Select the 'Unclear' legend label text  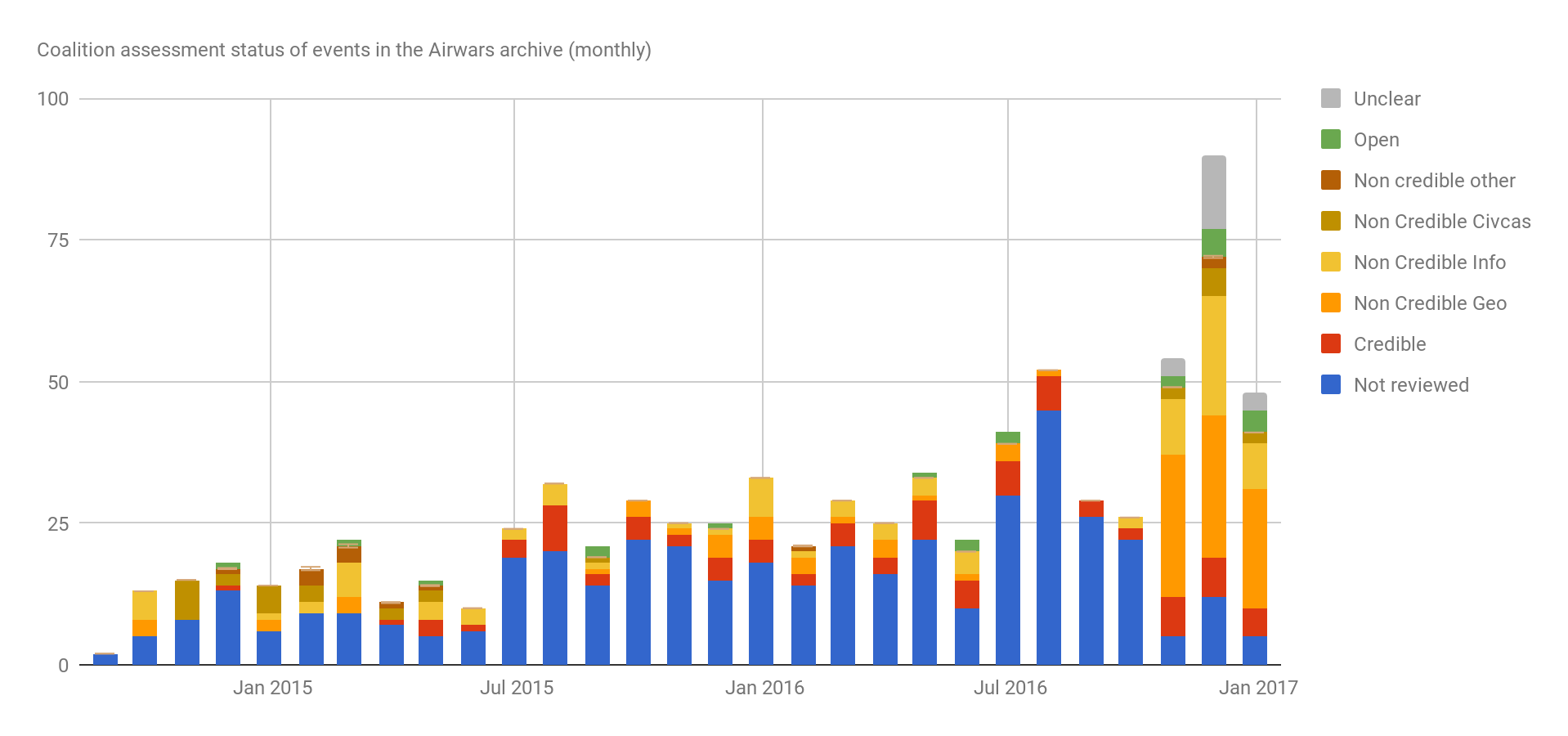pyautogui.click(x=1387, y=99)
